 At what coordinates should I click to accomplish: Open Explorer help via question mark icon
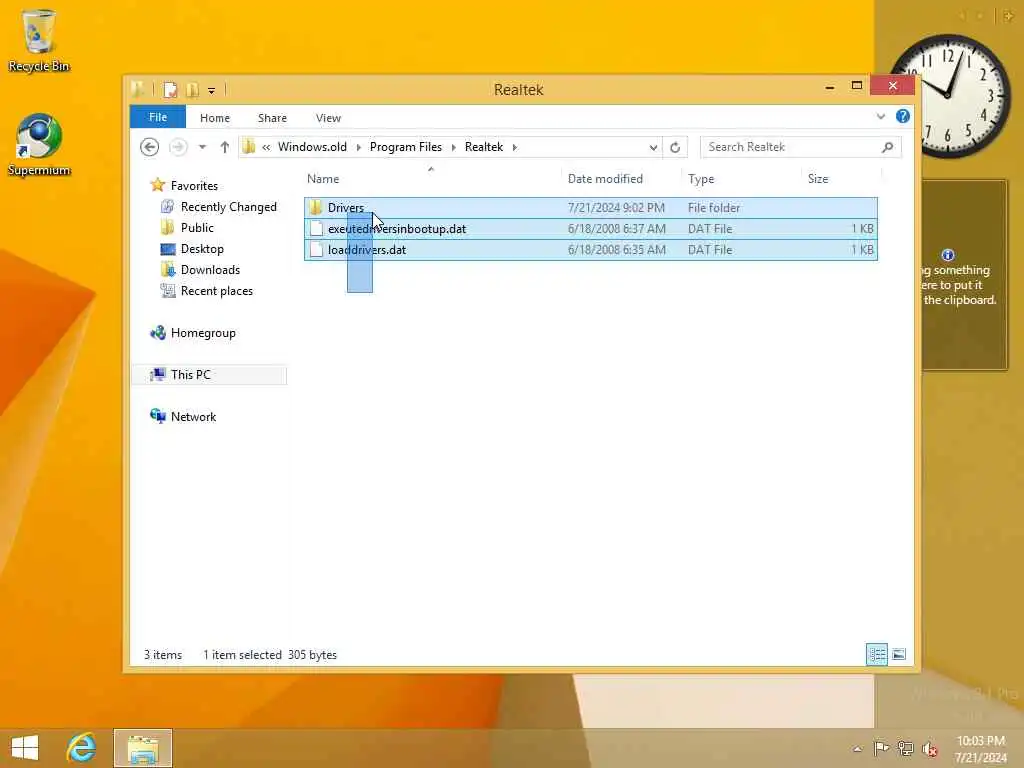click(903, 116)
